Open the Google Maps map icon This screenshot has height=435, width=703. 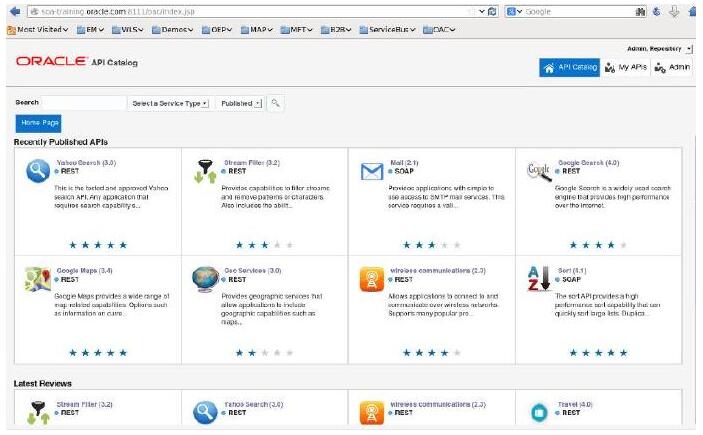38,279
